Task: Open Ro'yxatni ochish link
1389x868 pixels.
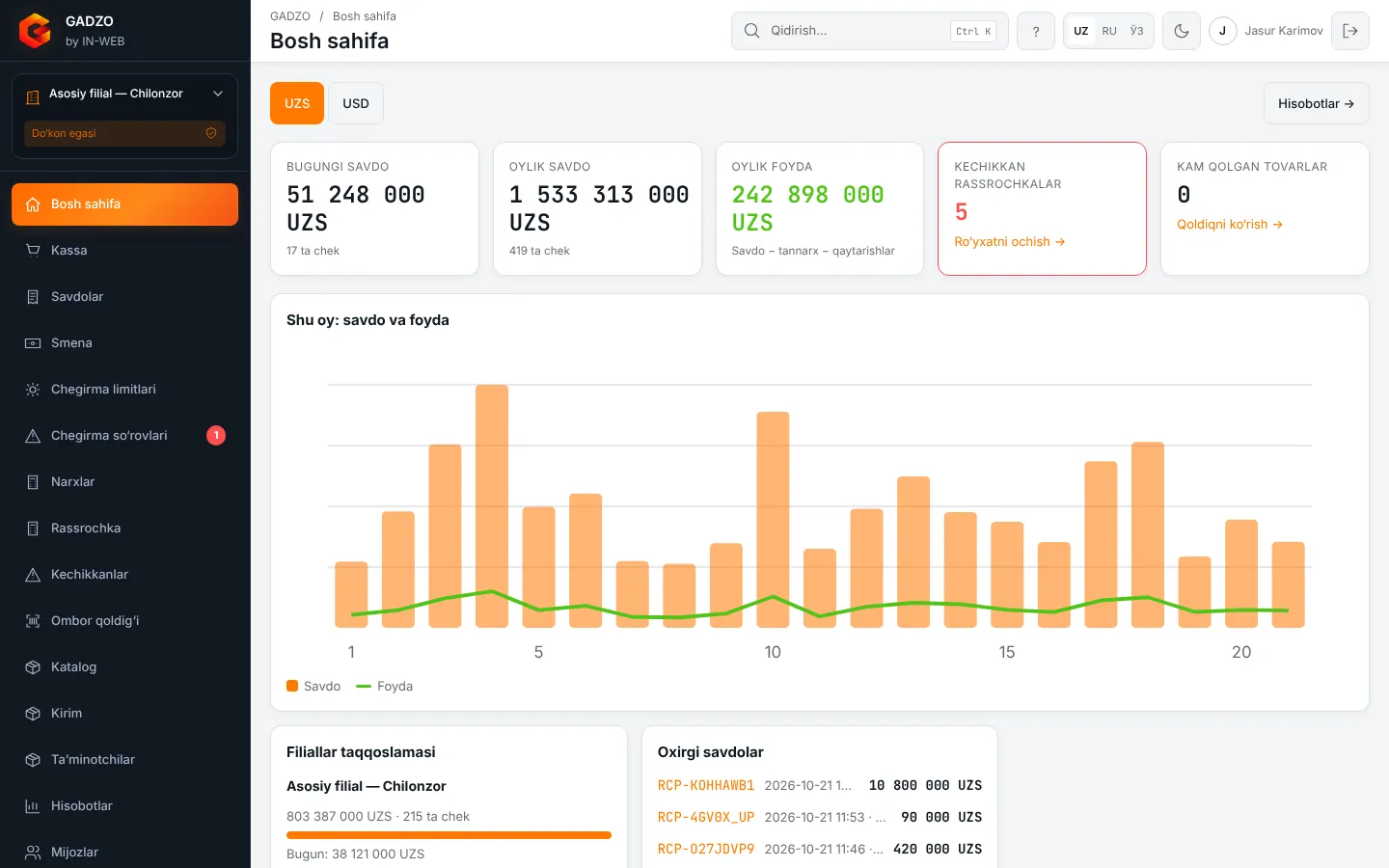Action: tap(1010, 242)
